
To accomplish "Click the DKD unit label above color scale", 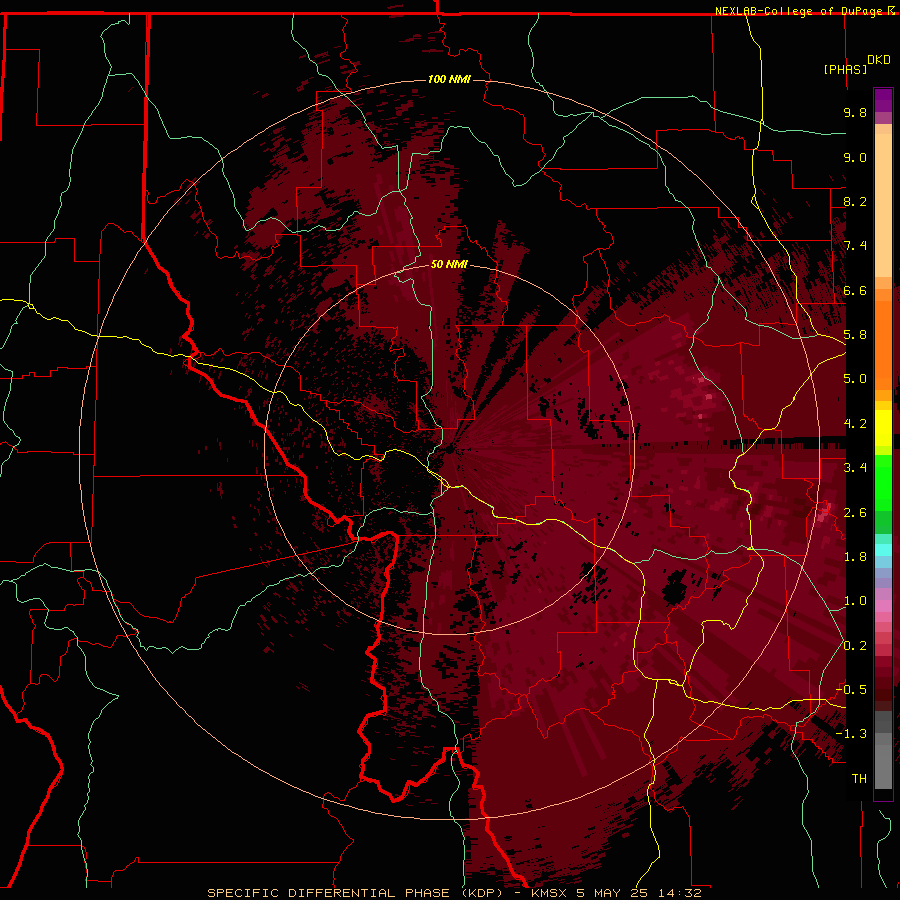I will coord(879,59).
